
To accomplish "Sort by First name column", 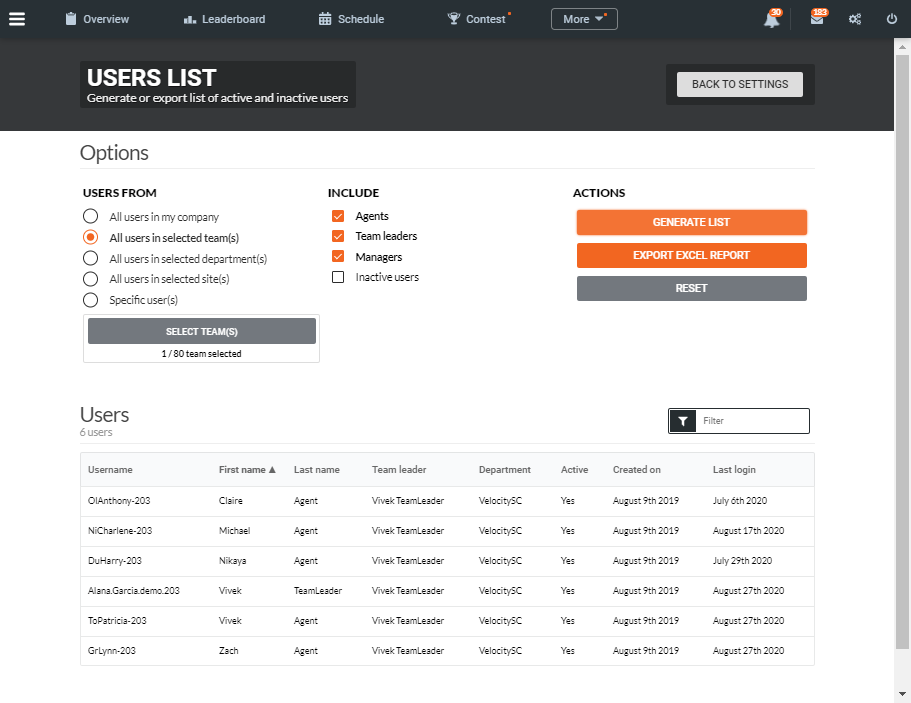I will click(x=247, y=469).
